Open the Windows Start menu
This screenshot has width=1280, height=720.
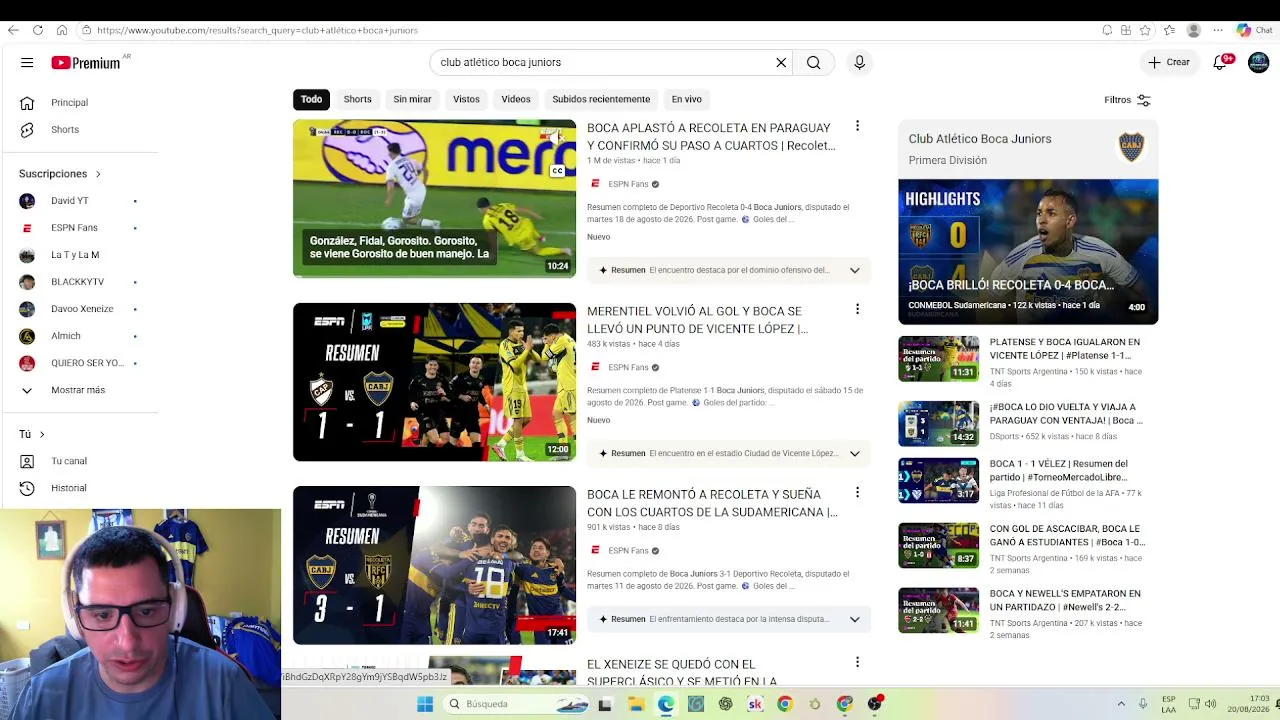tap(425, 704)
